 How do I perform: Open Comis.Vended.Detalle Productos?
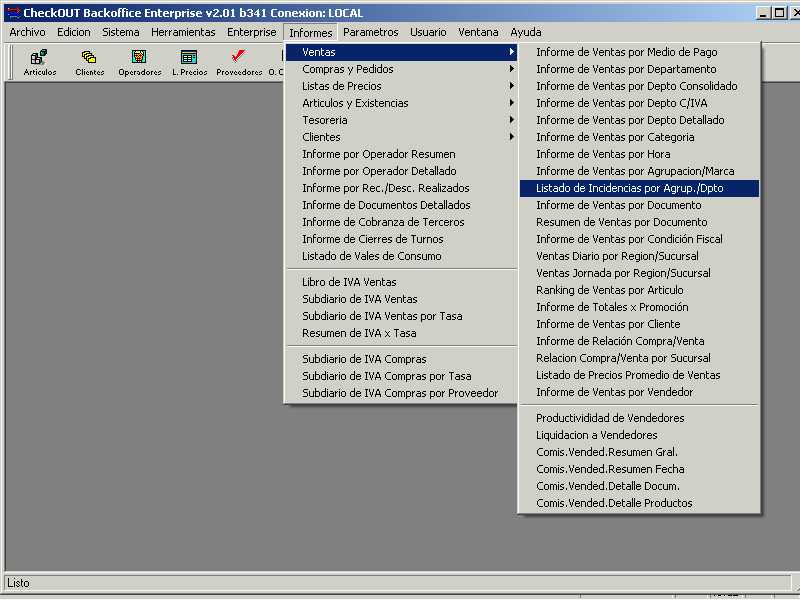(639, 503)
